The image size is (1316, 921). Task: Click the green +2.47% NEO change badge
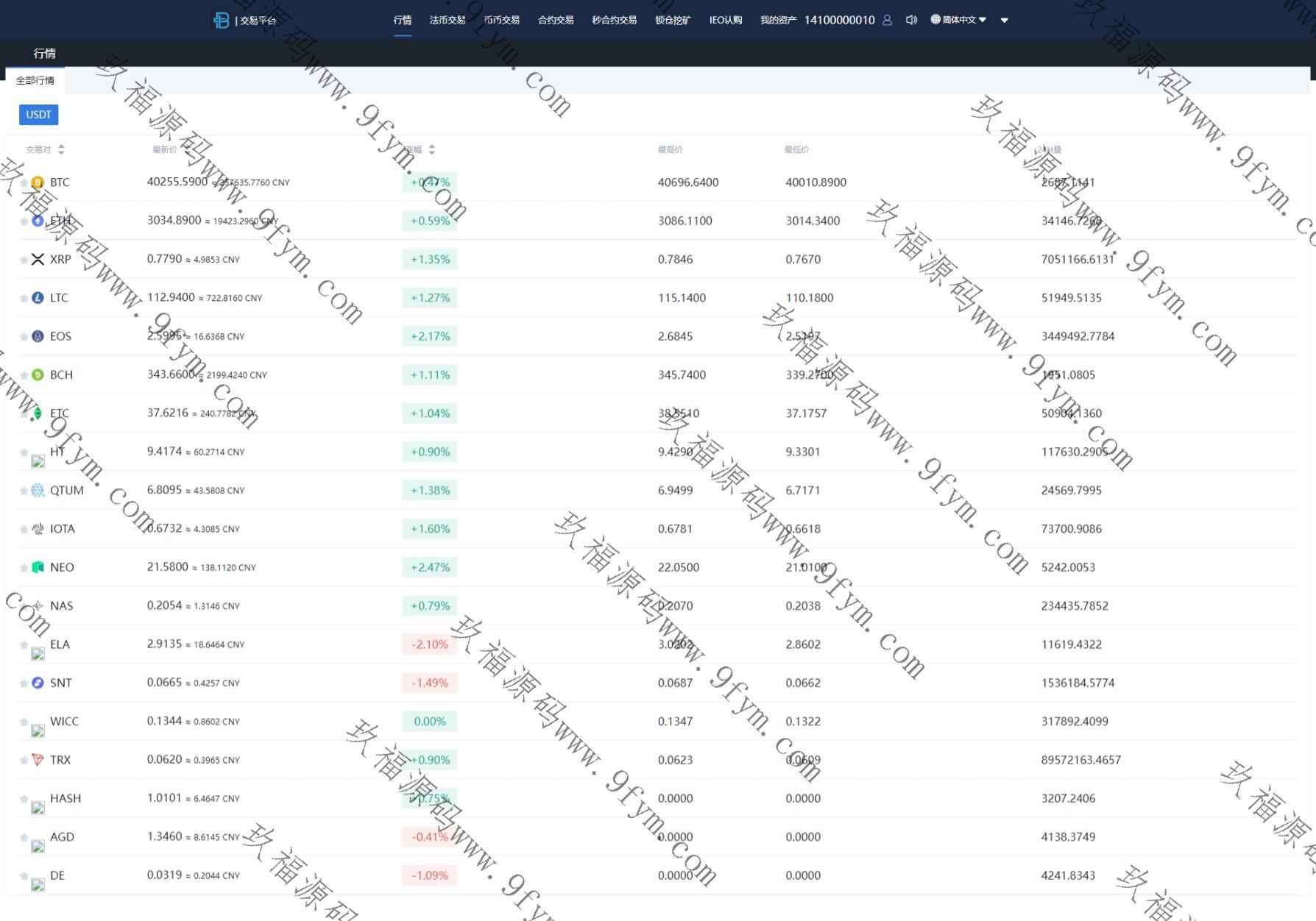[x=430, y=567]
